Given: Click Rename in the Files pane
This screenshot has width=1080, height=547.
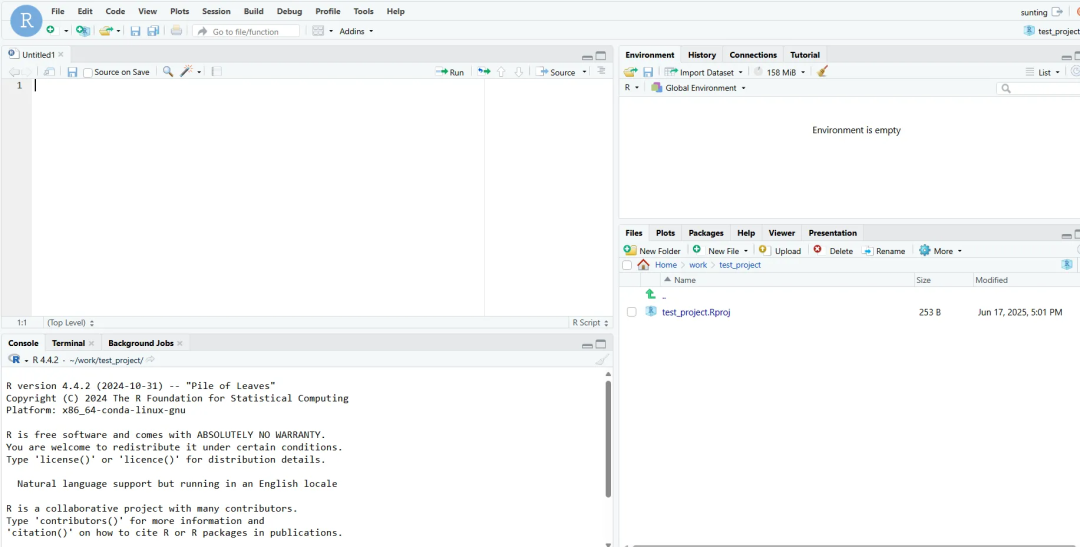Looking at the screenshot, I should coord(884,251).
